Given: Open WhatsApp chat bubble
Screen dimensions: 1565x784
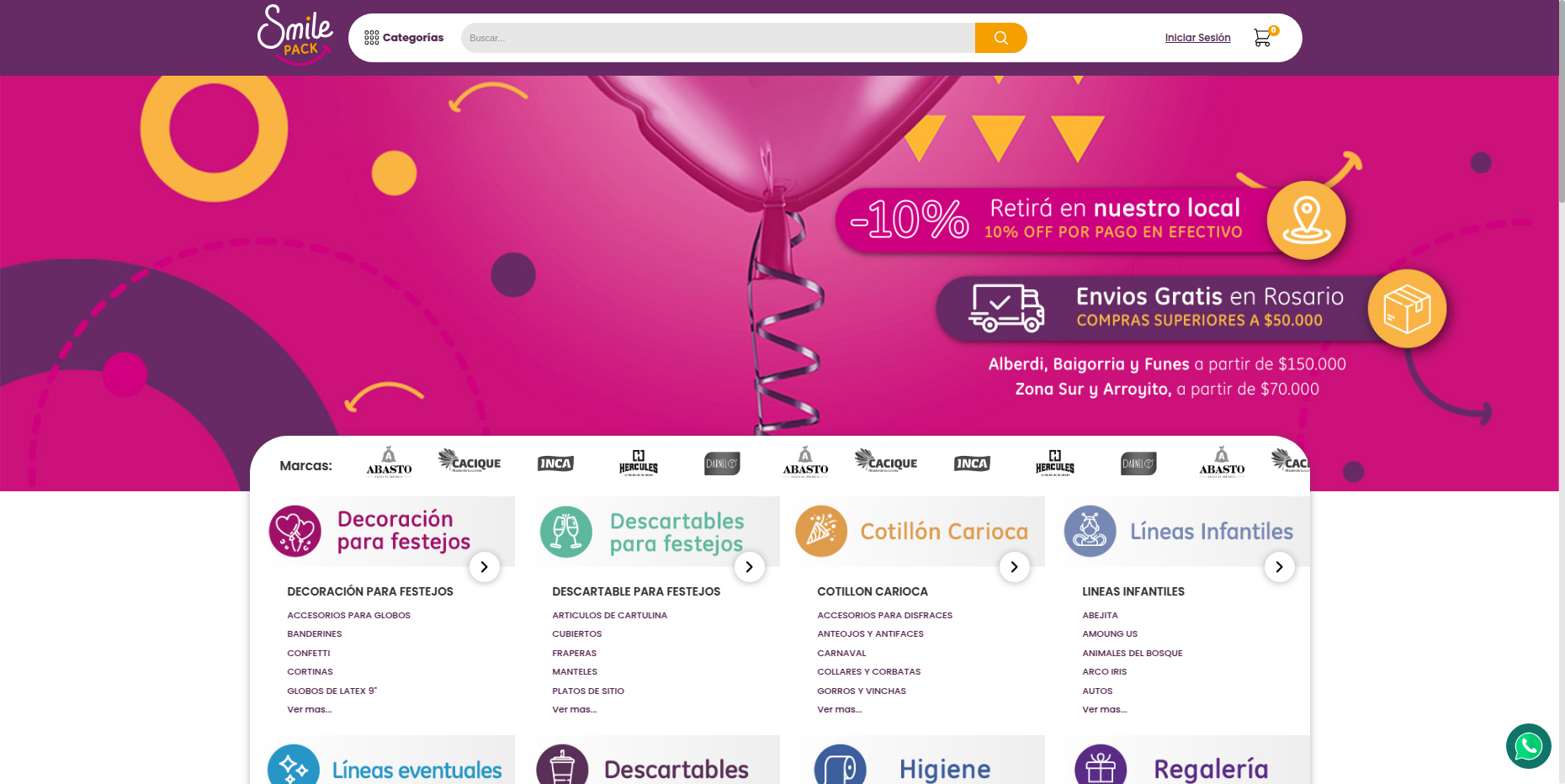Looking at the screenshot, I should (1528, 746).
